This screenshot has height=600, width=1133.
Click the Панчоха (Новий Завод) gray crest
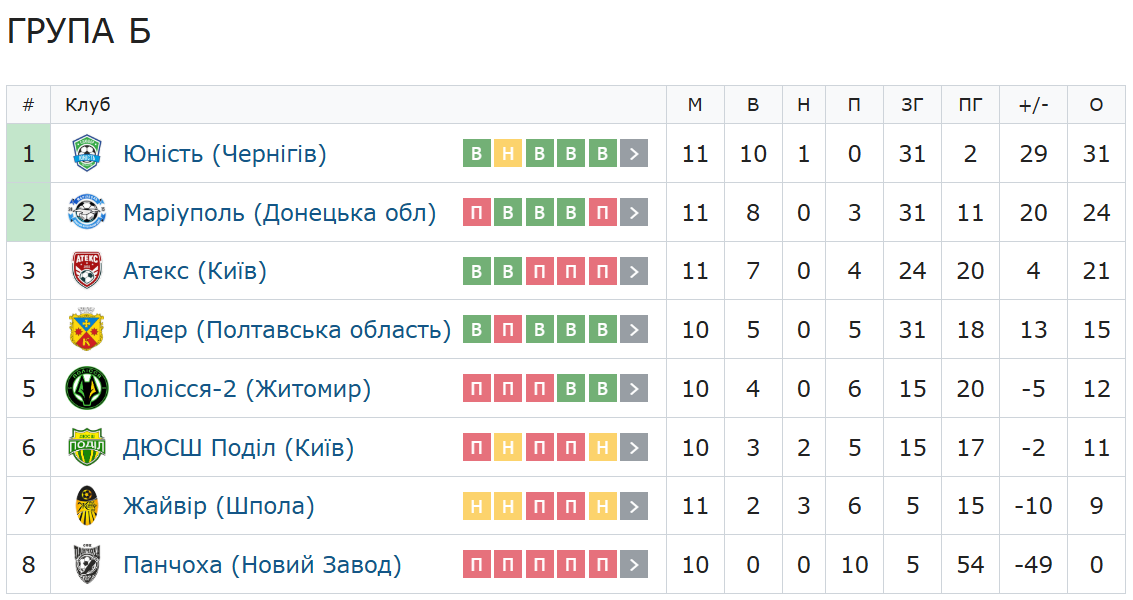[x=87, y=565]
